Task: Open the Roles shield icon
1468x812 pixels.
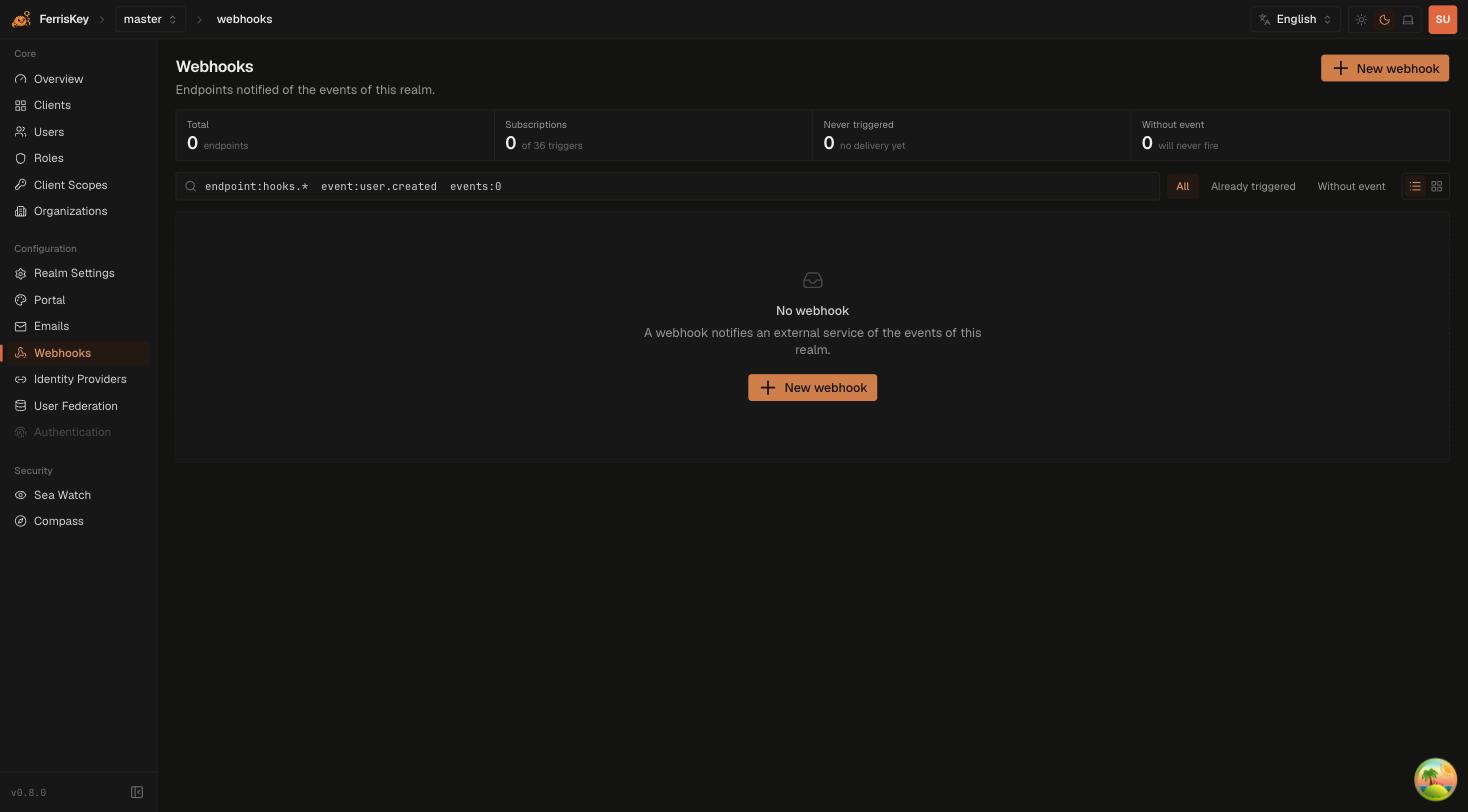Action: tap(20, 158)
